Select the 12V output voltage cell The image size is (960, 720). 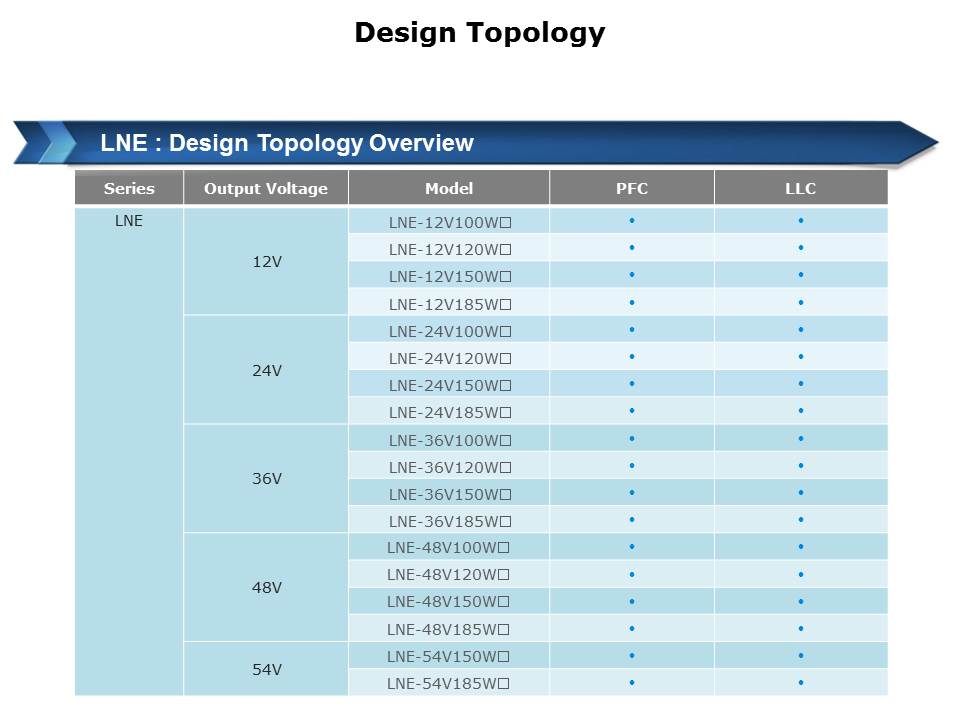[266, 262]
